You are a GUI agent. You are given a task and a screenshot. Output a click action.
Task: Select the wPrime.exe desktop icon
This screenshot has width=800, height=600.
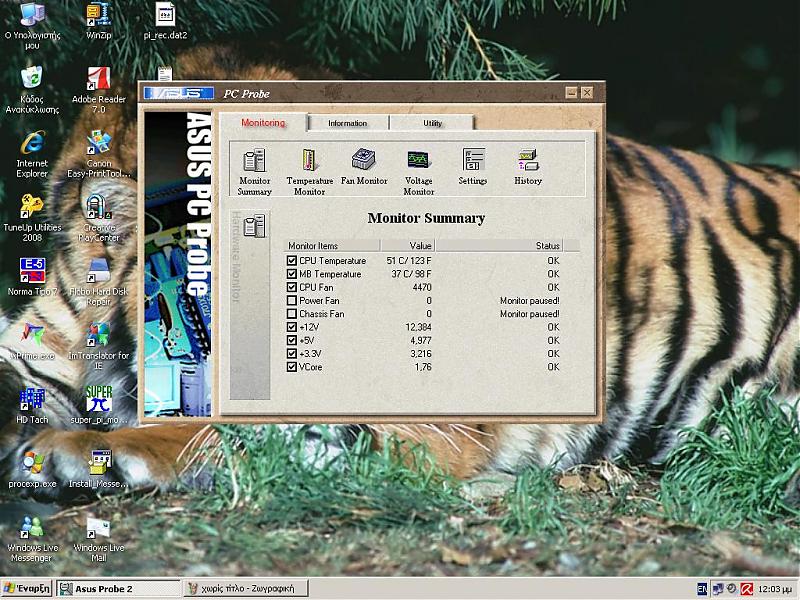(x=32, y=341)
